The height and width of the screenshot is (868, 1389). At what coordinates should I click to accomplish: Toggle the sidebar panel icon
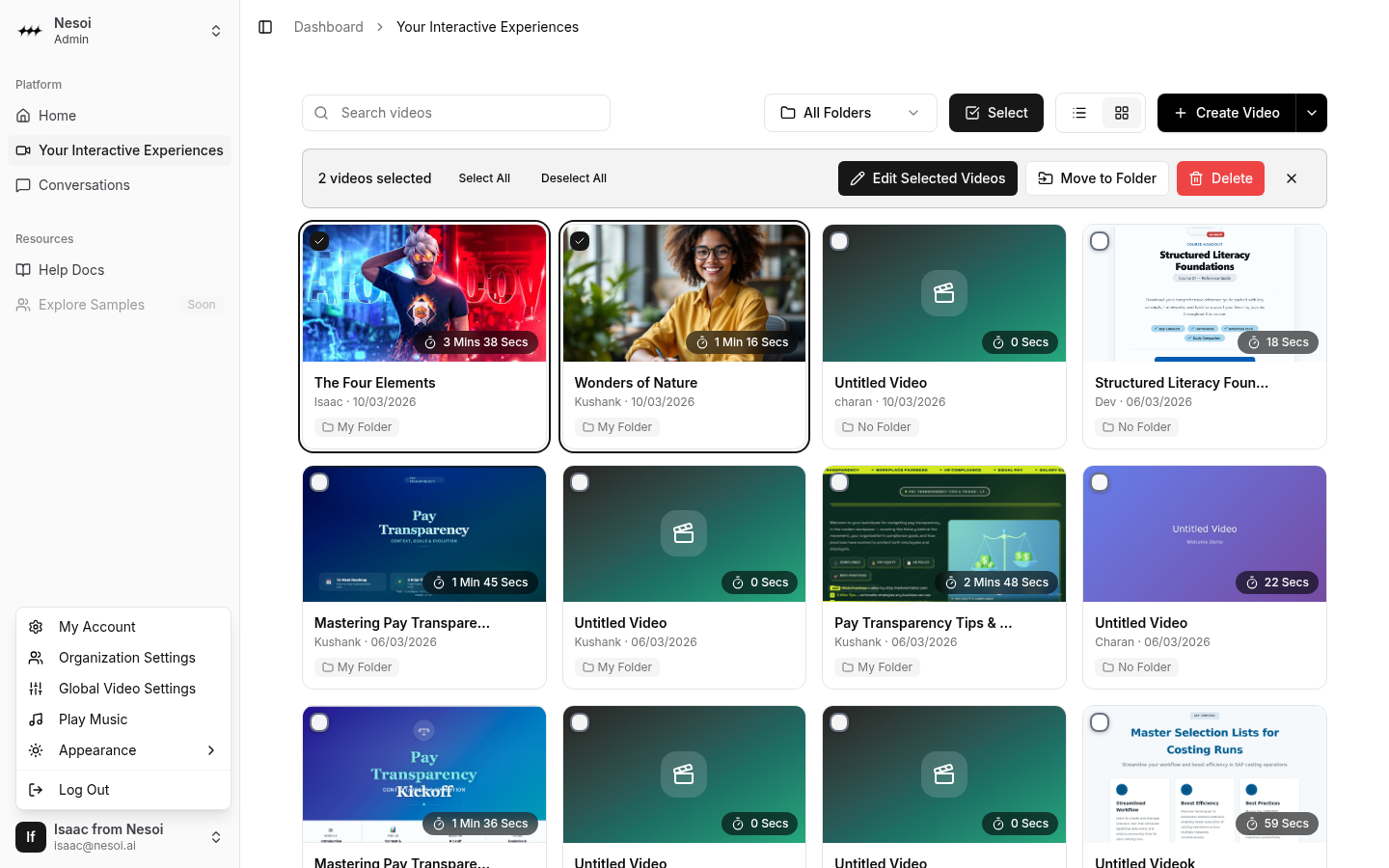pyautogui.click(x=265, y=27)
